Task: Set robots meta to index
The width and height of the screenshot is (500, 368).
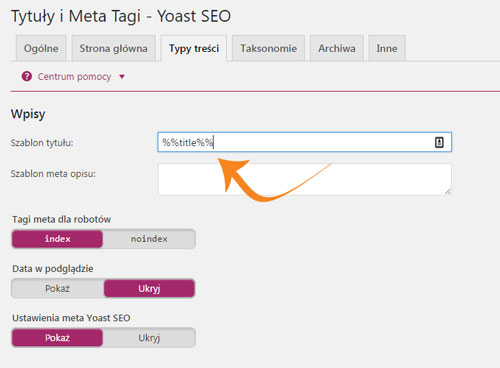Action: tap(57, 239)
